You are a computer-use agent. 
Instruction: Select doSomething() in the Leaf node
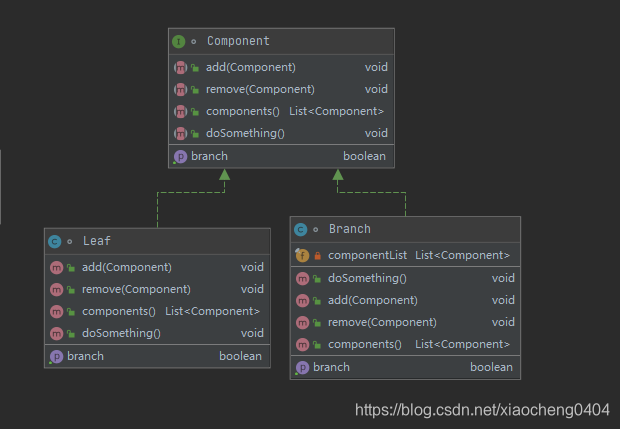(121, 333)
